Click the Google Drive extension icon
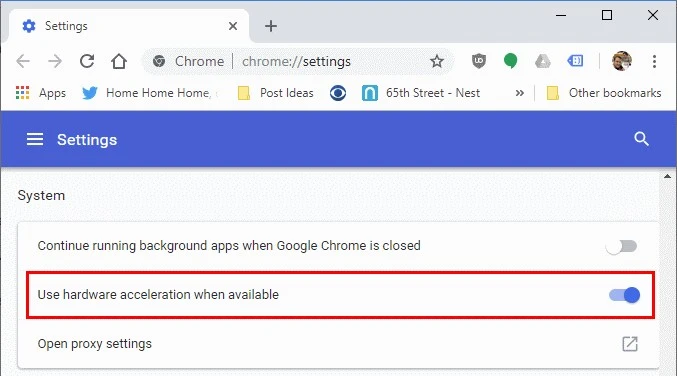The image size is (677, 376). click(x=543, y=61)
